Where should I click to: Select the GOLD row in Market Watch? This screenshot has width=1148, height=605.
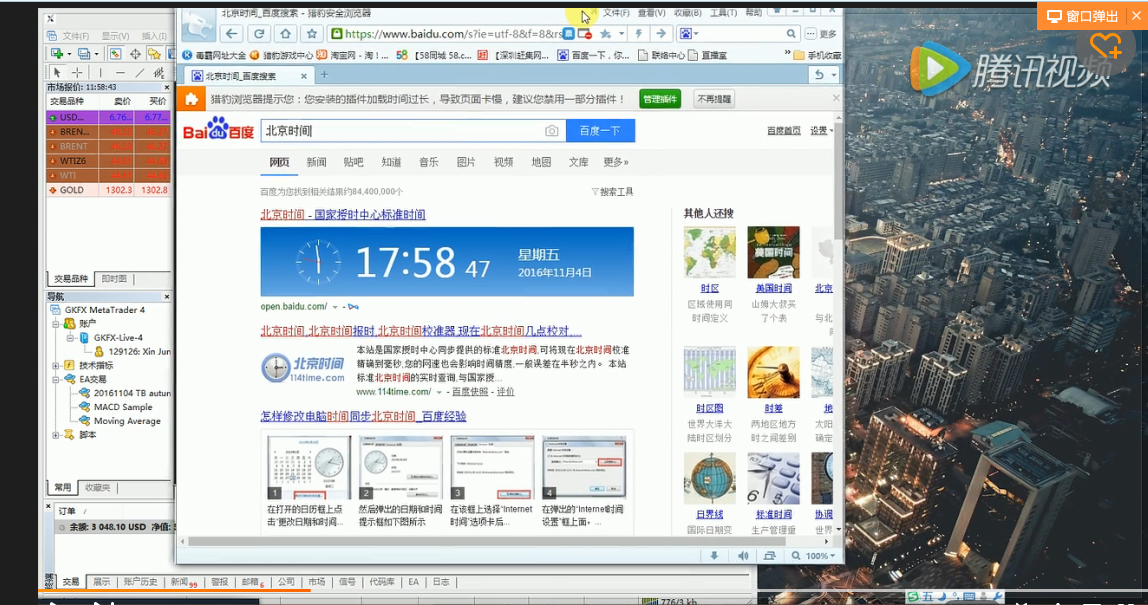coord(108,190)
